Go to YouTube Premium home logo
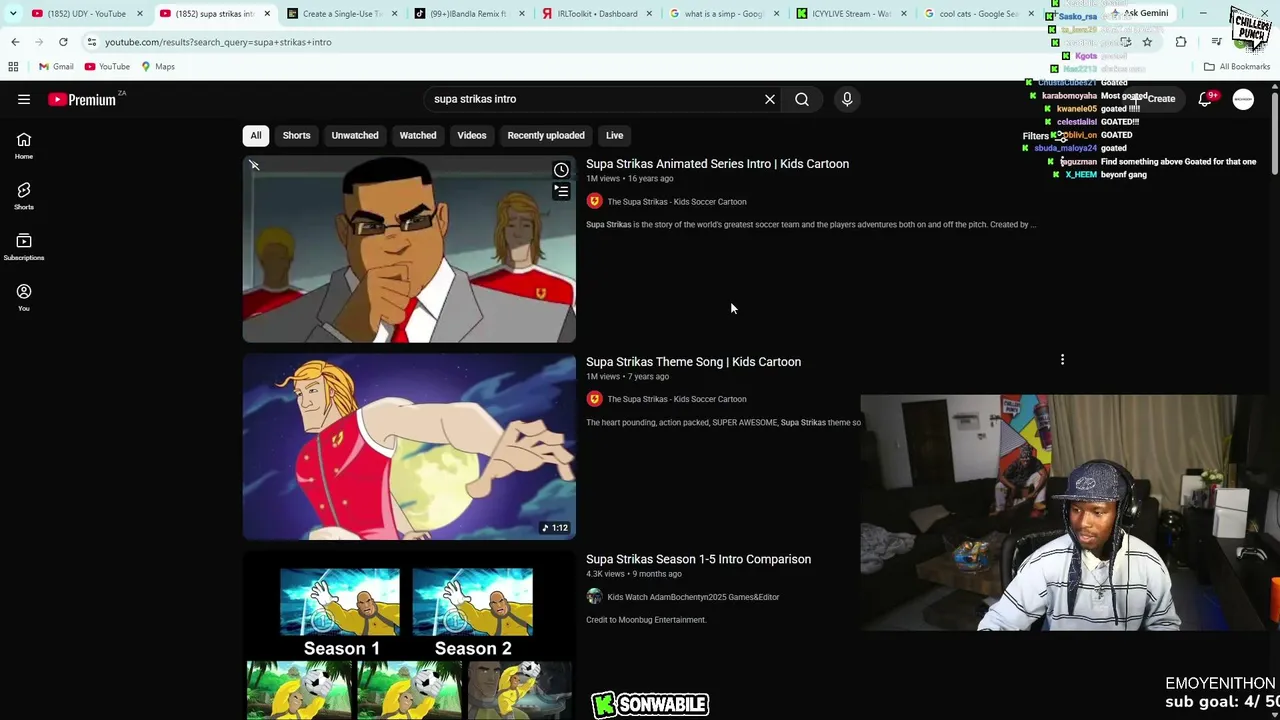This screenshot has height=720, width=1280. tap(82, 99)
